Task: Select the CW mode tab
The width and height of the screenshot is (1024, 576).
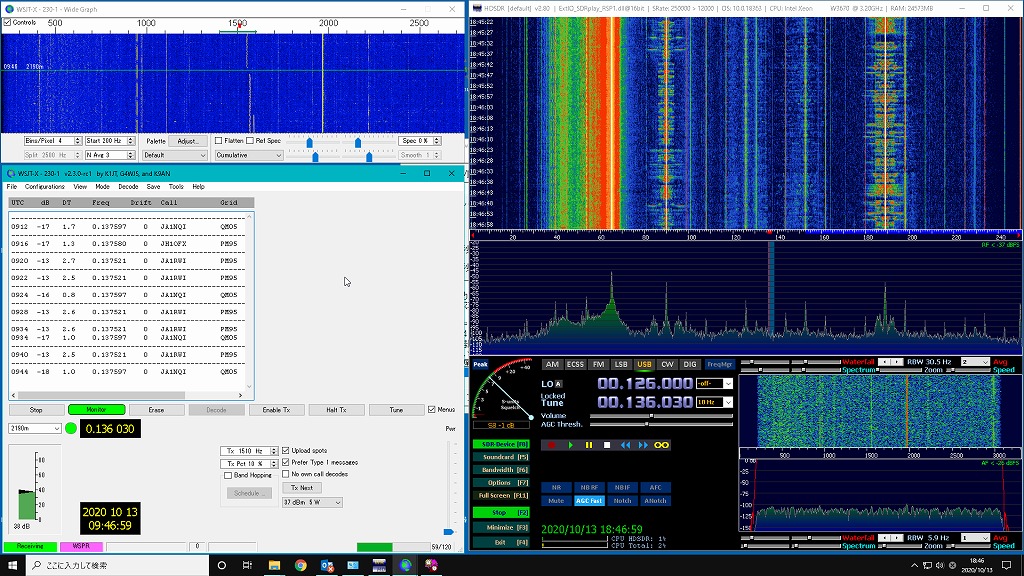Action: (667, 364)
